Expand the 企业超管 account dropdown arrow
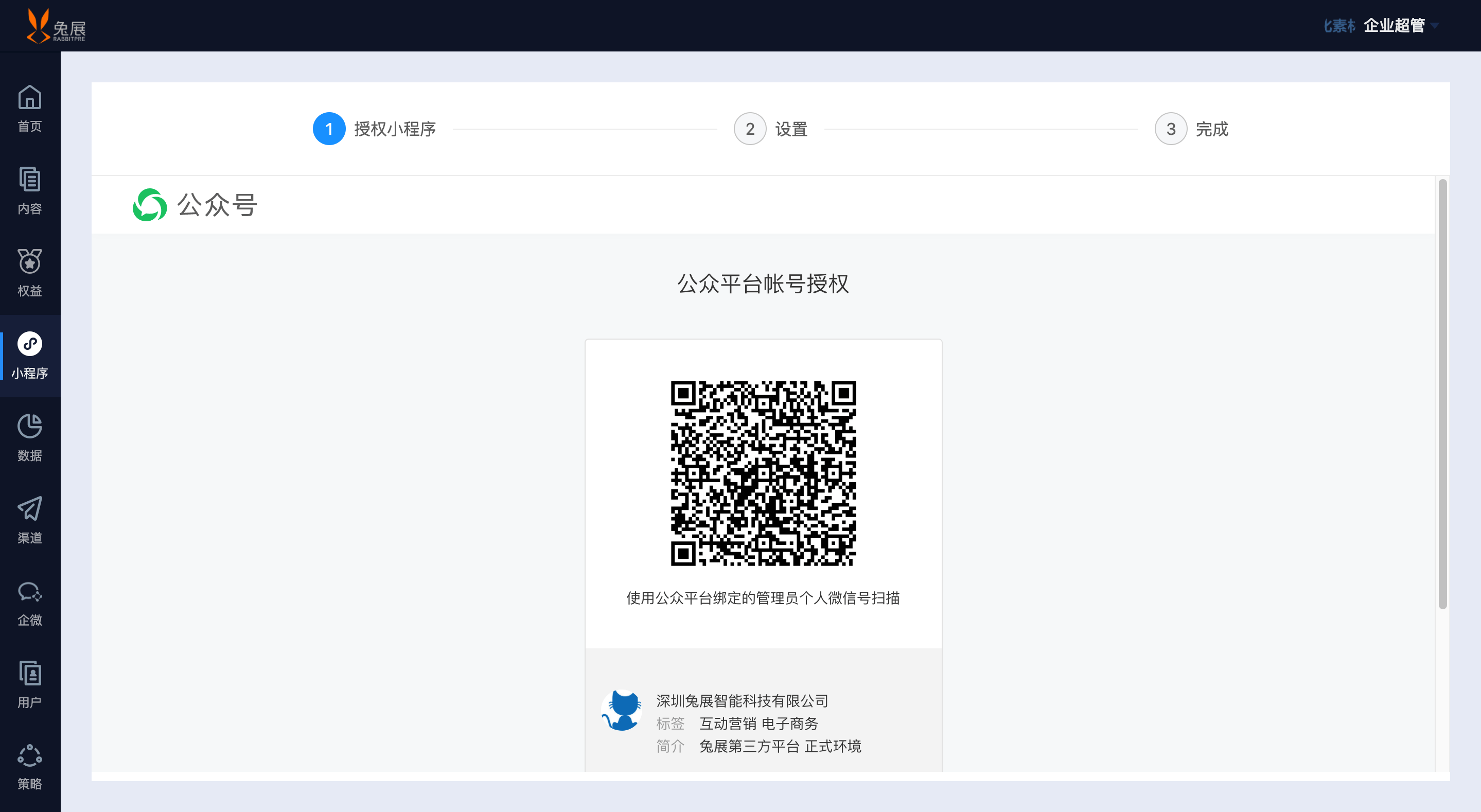 point(1435,26)
